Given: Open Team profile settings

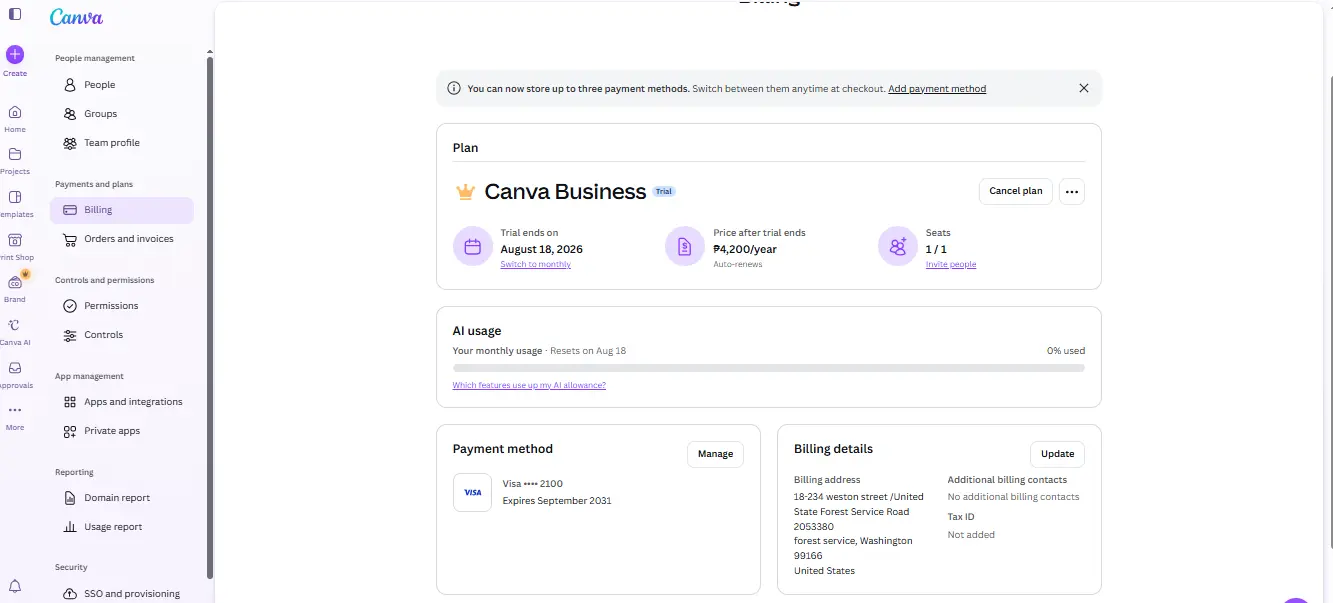Looking at the screenshot, I should (x=122, y=143).
